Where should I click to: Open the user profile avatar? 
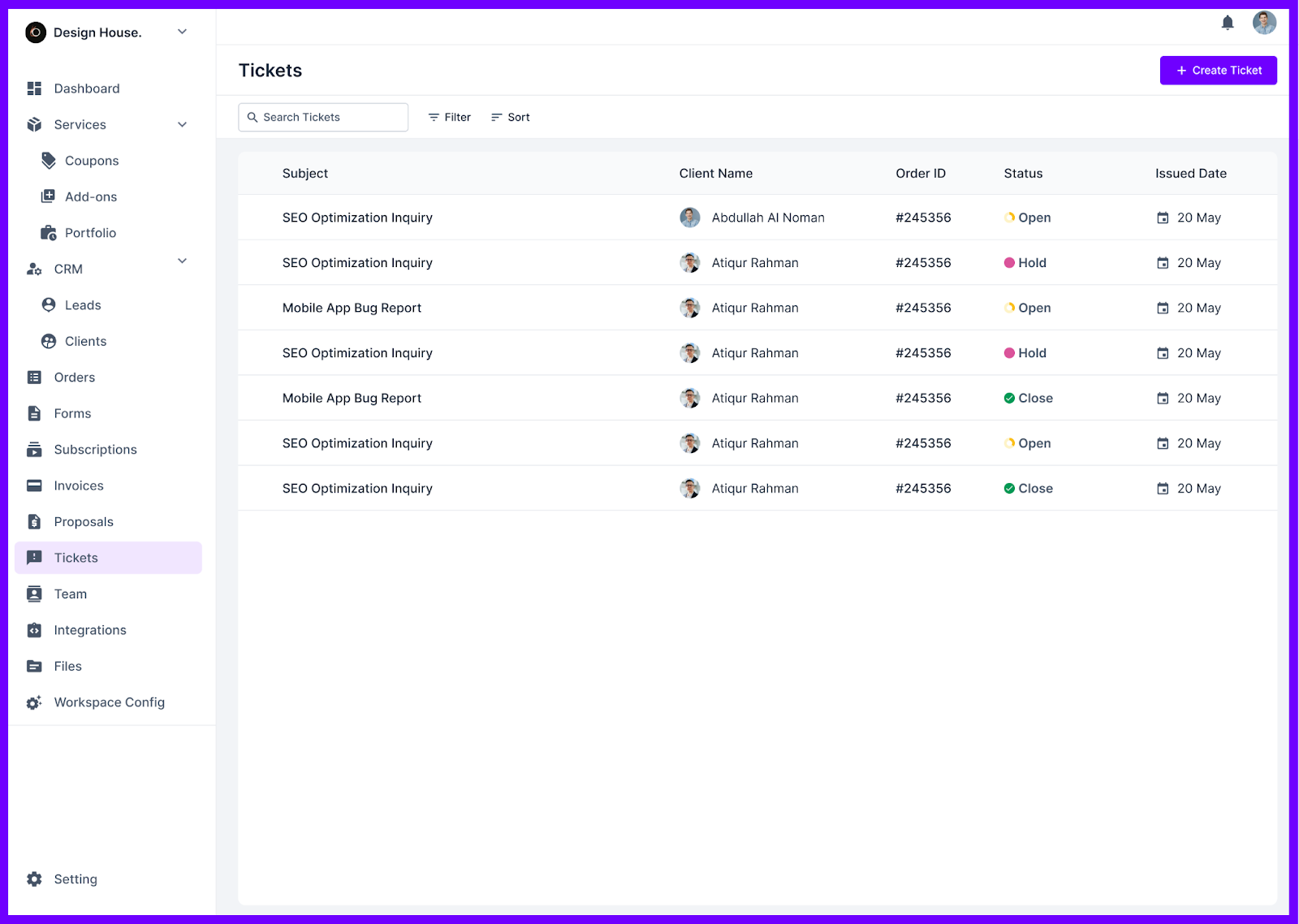pyautogui.click(x=1264, y=23)
